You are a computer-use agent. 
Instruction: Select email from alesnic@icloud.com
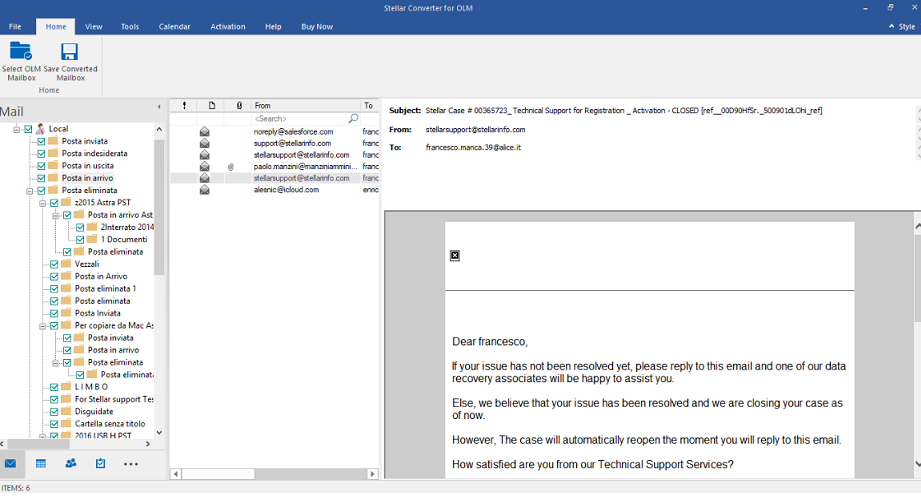(x=286, y=189)
